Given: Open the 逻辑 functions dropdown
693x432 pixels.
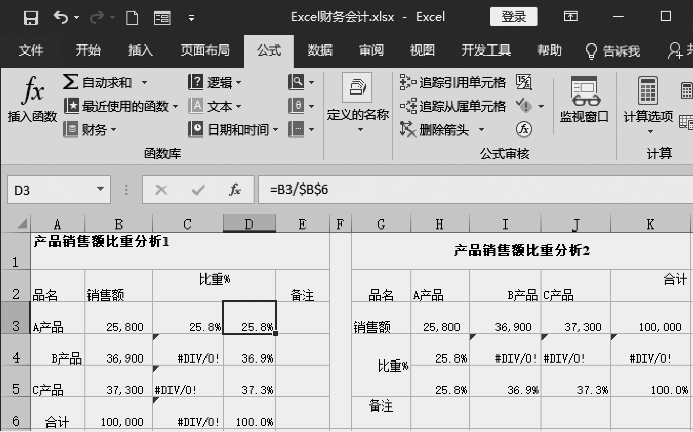Looking at the screenshot, I should pyautogui.click(x=215, y=82).
